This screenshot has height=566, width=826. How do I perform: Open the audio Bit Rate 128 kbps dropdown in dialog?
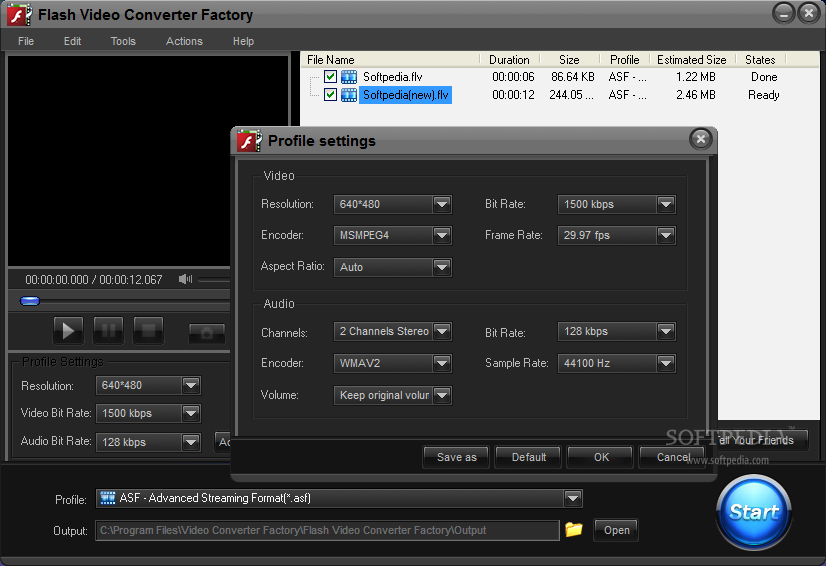click(x=666, y=331)
